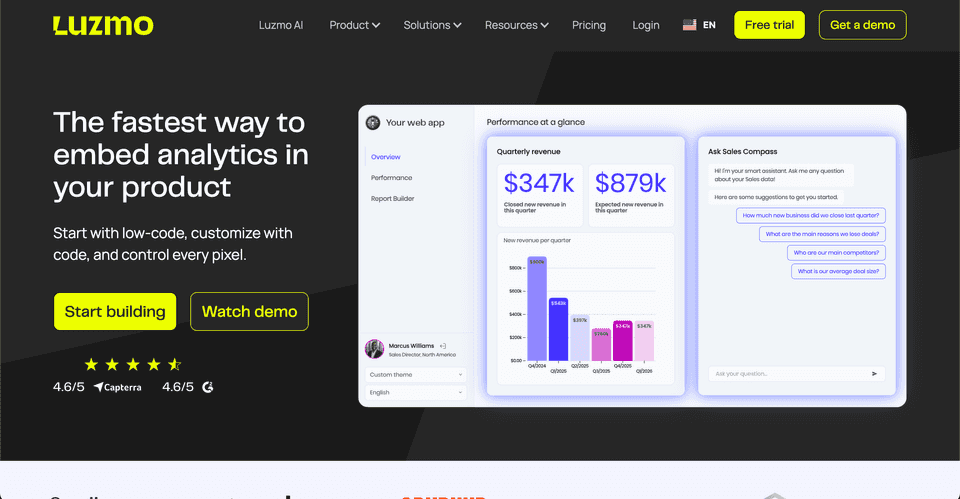Focus the 'Ask your question...' input field
The height and width of the screenshot is (499, 960).
click(x=797, y=373)
